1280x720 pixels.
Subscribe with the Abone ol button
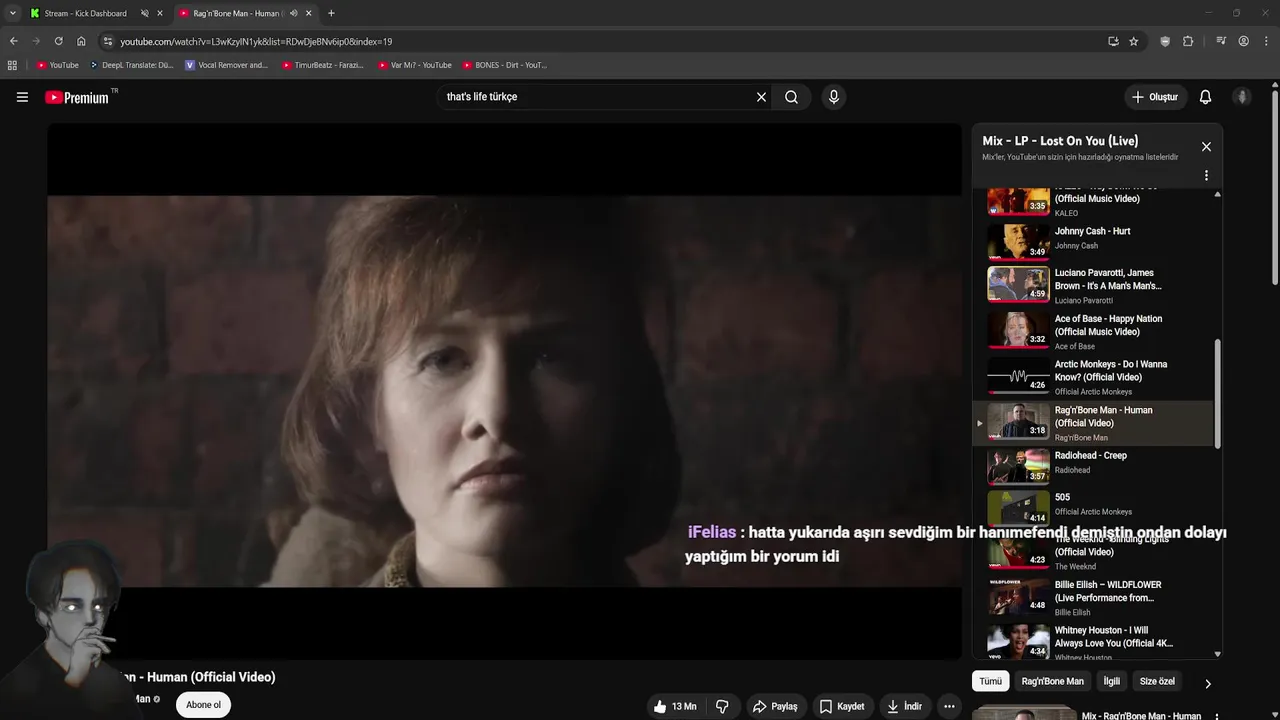coord(203,705)
